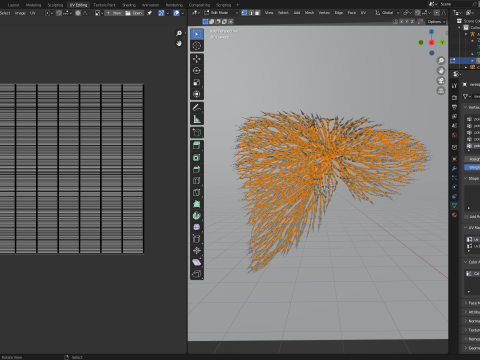Select the Edge Slide tool
This screenshot has width=480, height=360.
197,239
